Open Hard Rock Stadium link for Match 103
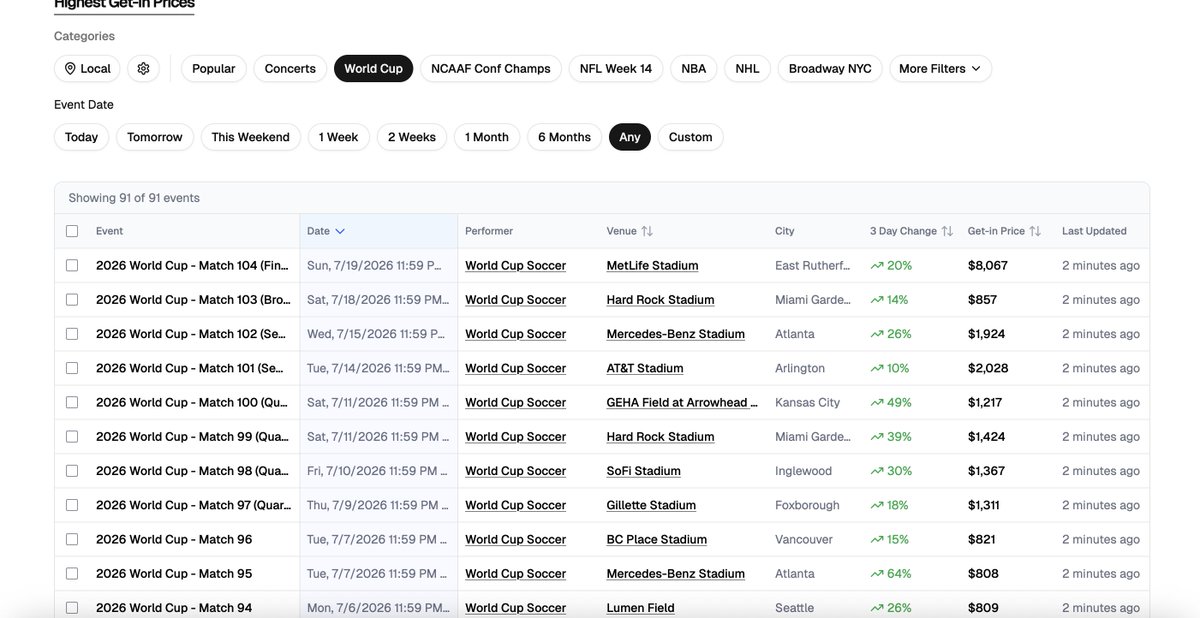1200x618 pixels. point(661,300)
